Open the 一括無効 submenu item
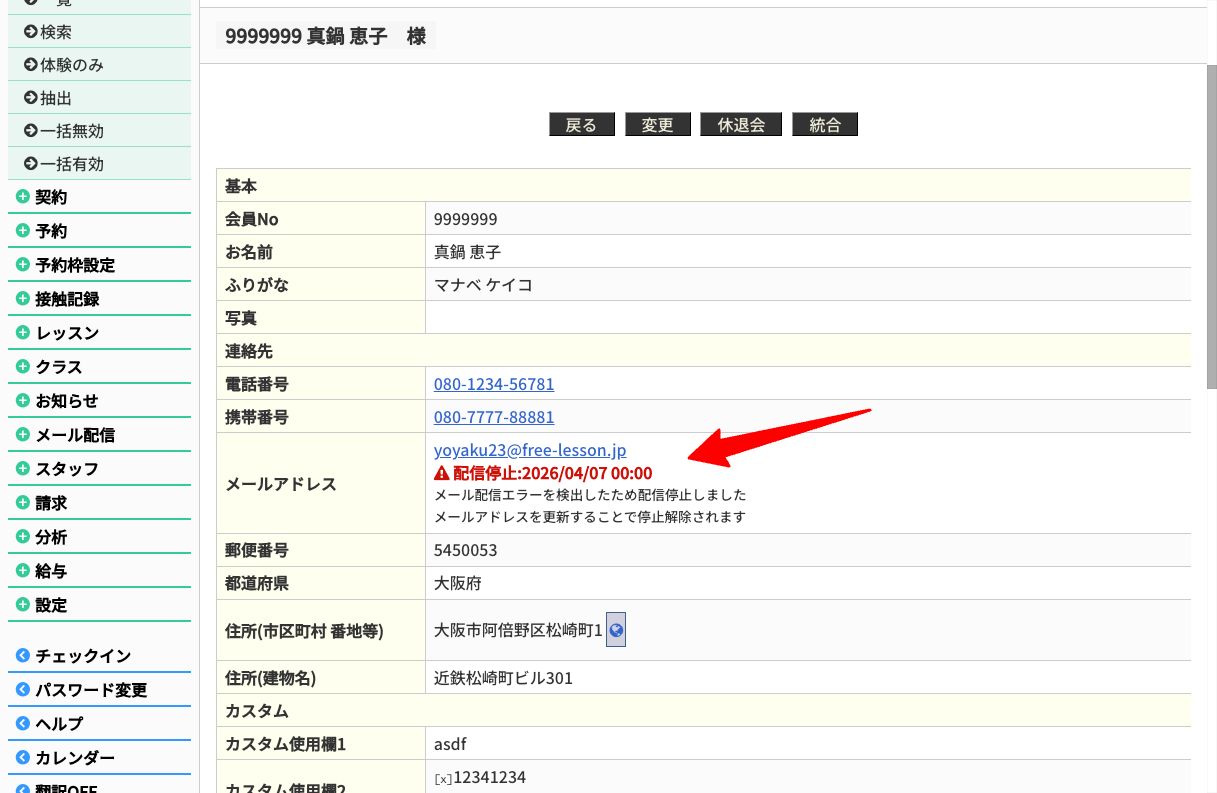1217x793 pixels. click(x=71, y=131)
